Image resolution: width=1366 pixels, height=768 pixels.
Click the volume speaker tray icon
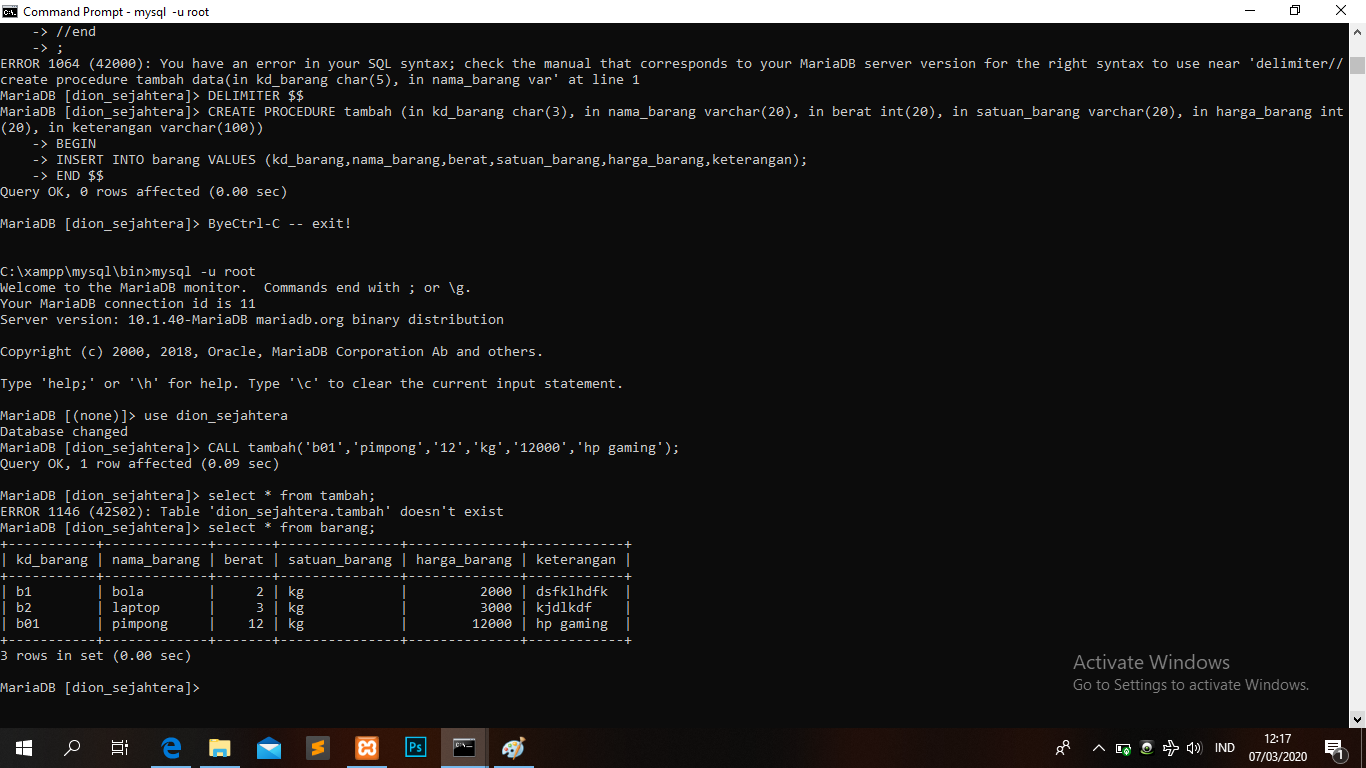(1193, 748)
